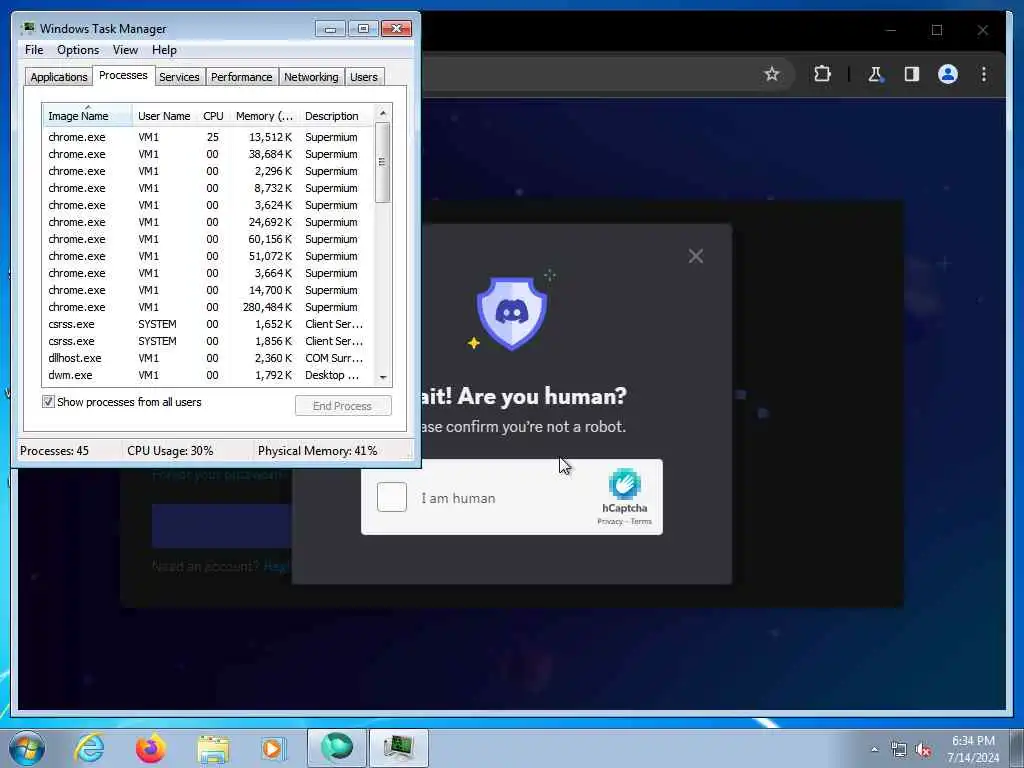Open the Task Manager File menu
This screenshot has width=1024, height=768.
34,50
